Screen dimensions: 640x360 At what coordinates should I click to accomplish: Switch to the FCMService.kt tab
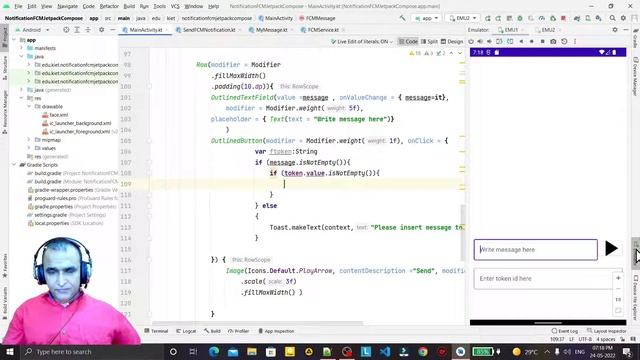(x=322, y=30)
